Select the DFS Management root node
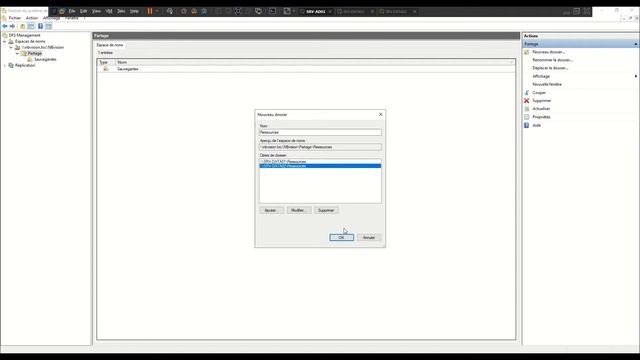This screenshot has height=360, width=640. (24, 36)
